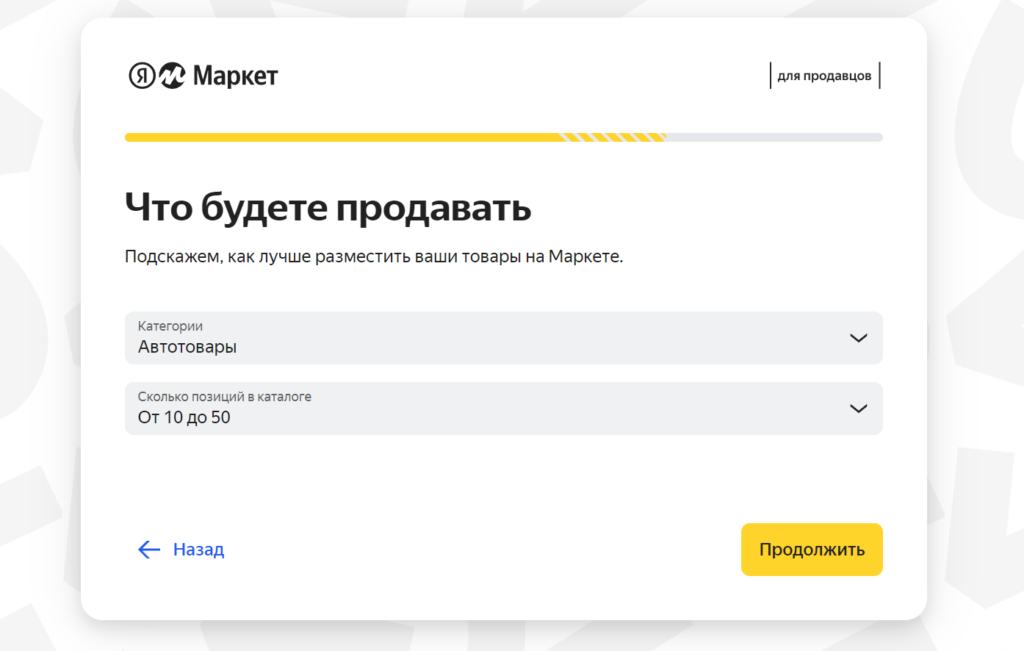Screen dimensions: 1024x651
Task: Open the Категории dropdown showing Автотовары
Action: click(x=504, y=338)
